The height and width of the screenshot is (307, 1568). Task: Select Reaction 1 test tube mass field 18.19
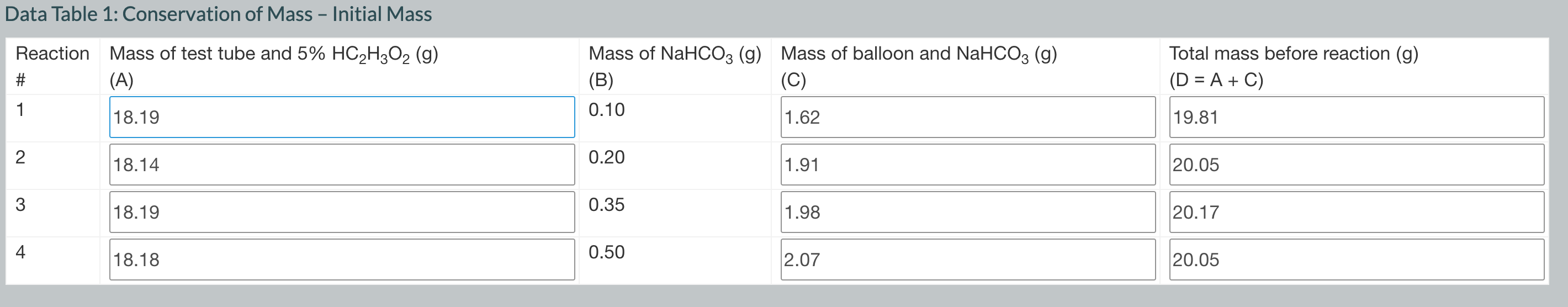[x=342, y=117]
